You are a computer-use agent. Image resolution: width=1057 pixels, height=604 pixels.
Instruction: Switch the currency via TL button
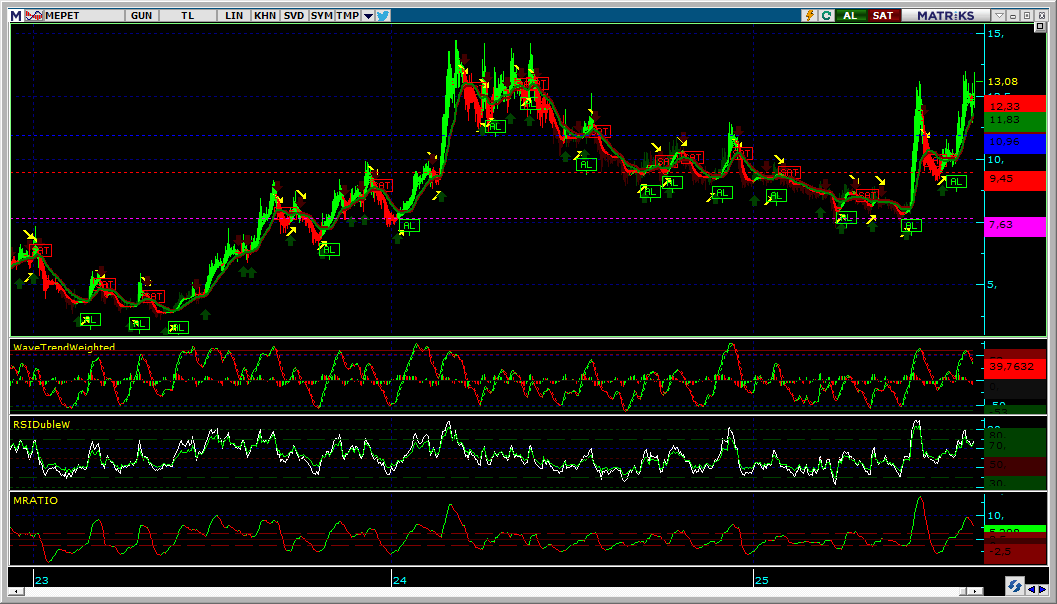tap(188, 15)
